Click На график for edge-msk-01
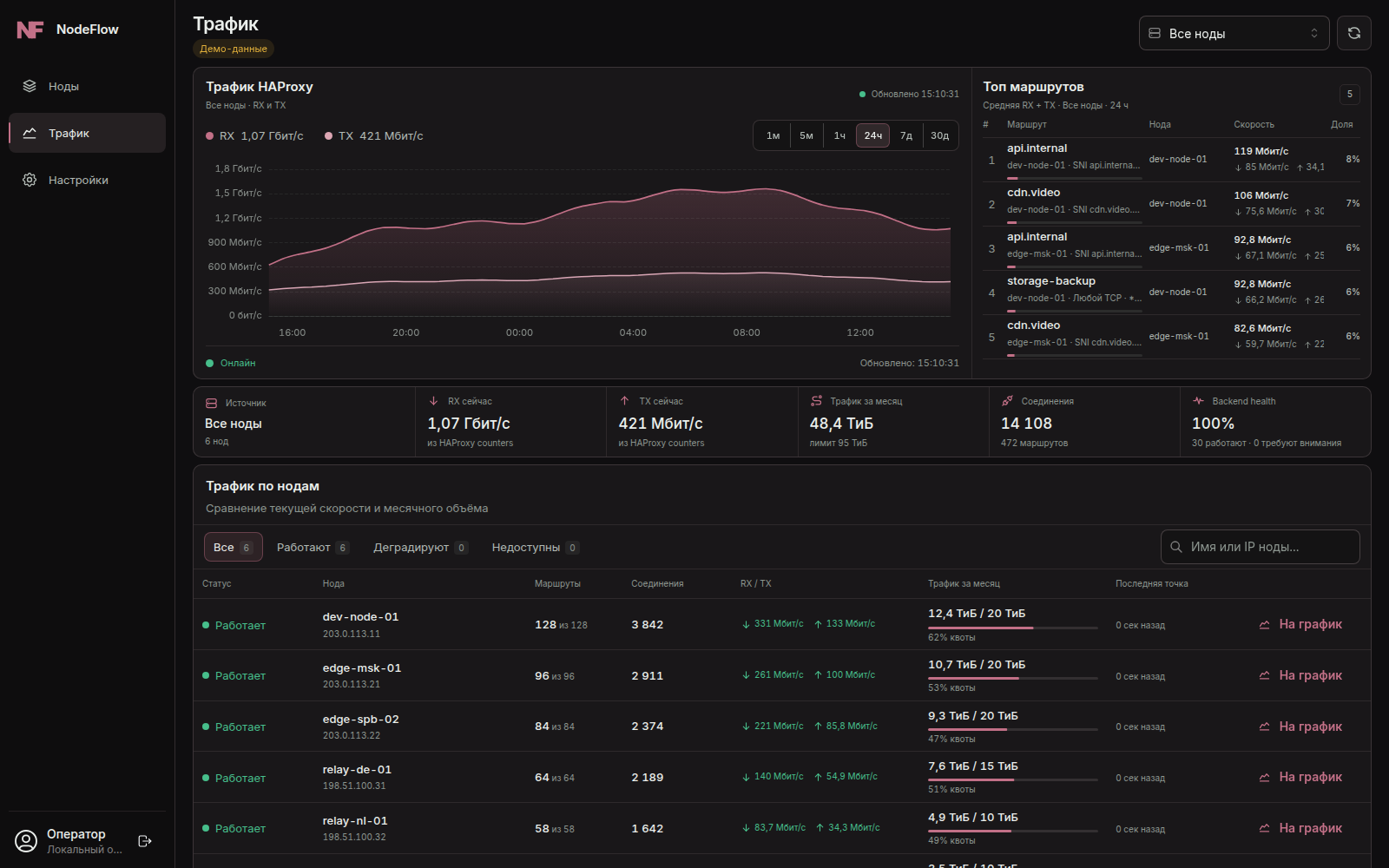The width and height of the screenshot is (1389, 868). click(x=1300, y=675)
